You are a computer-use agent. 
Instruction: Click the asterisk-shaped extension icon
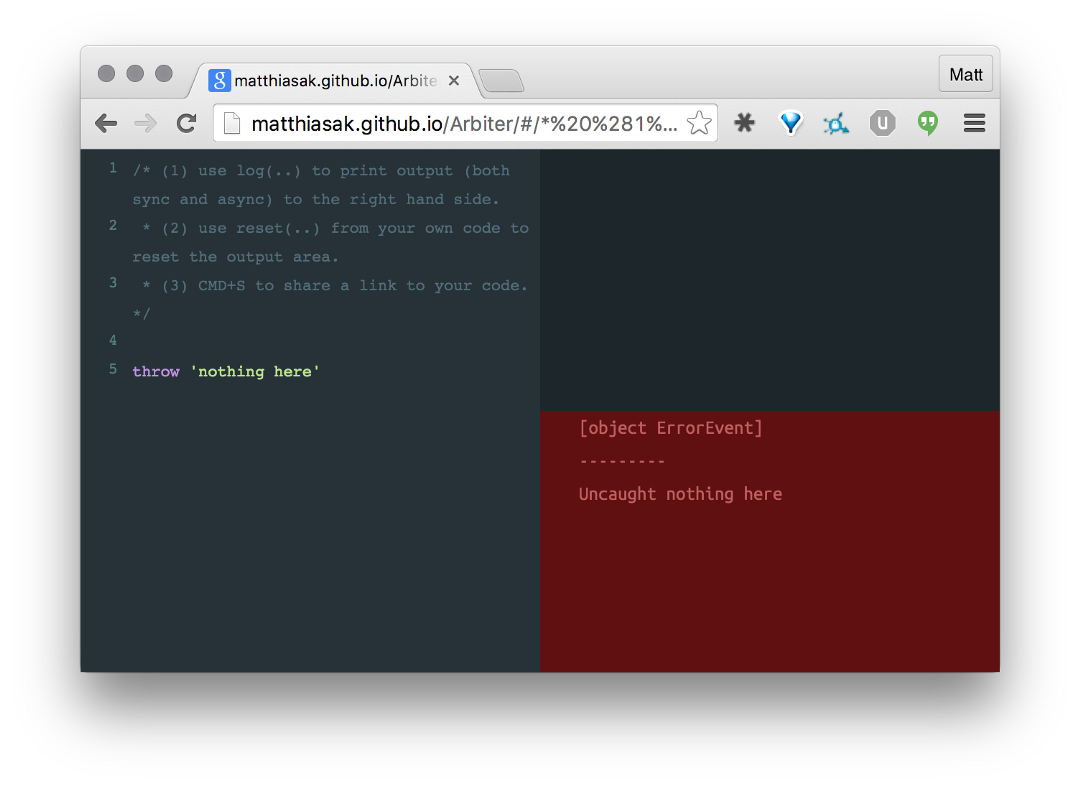[744, 122]
